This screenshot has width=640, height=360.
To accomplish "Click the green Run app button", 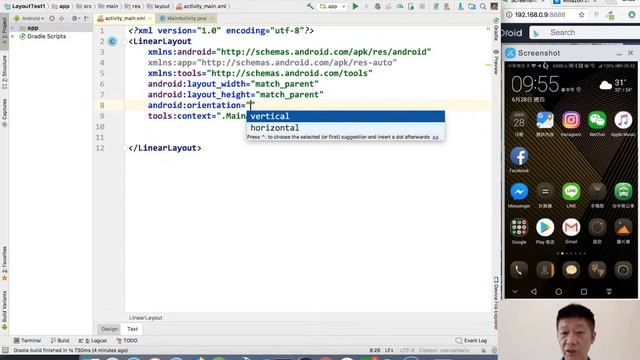I will point(356,6).
